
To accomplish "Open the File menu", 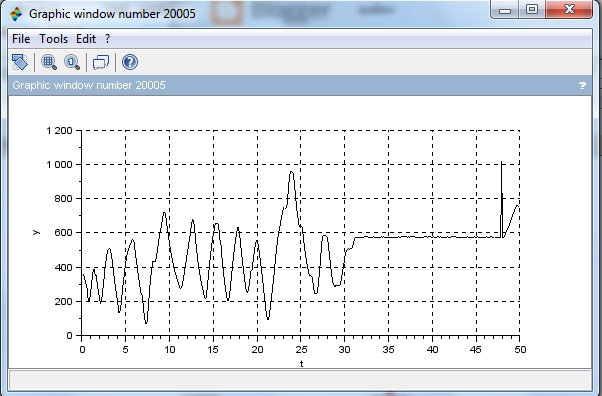I will 21,39.
